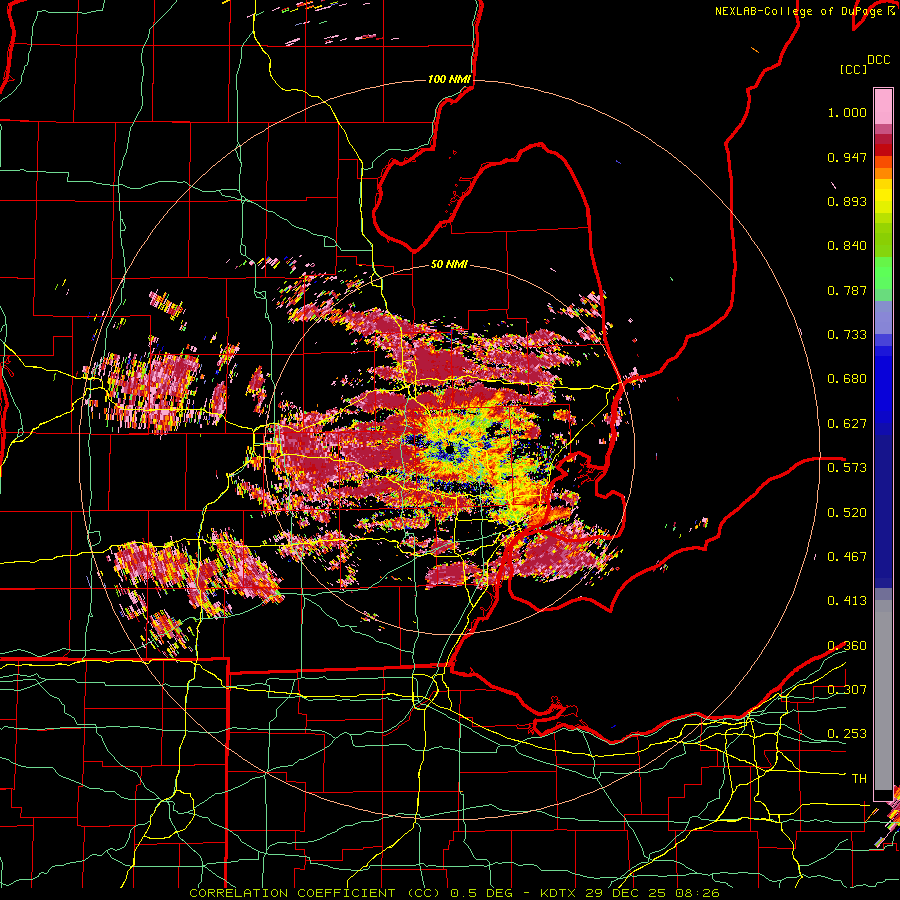This screenshot has height=900, width=900.
Task: Click the TH threshold label
Action: [859, 778]
